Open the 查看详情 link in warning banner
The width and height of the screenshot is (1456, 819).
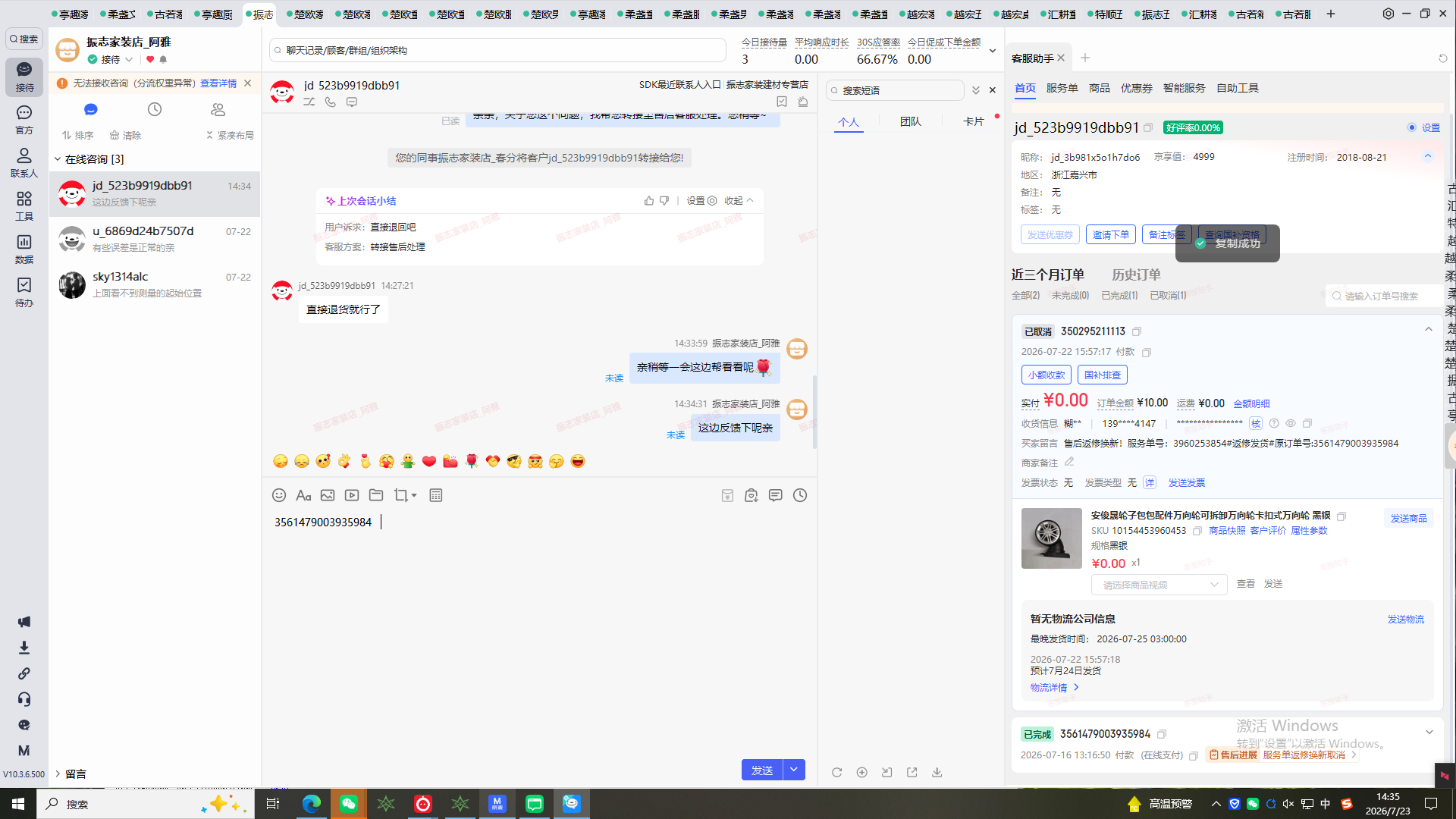[x=218, y=83]
